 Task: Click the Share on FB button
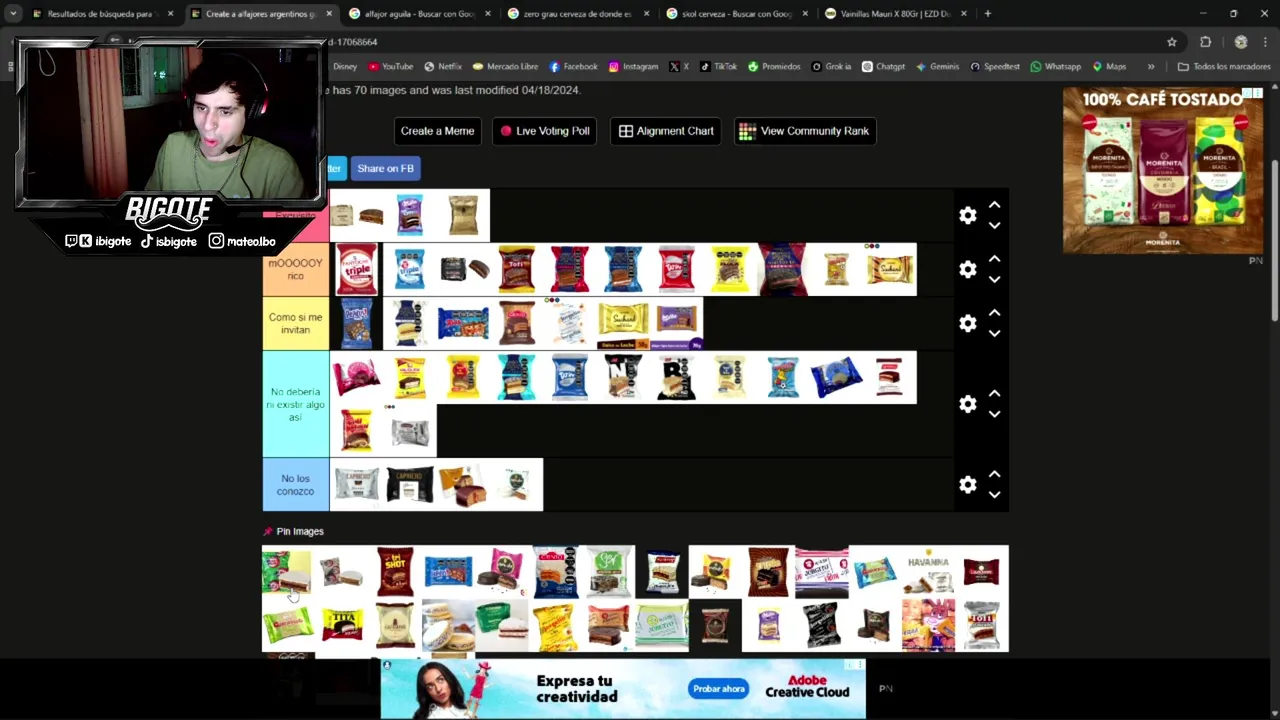coord(385,168)
